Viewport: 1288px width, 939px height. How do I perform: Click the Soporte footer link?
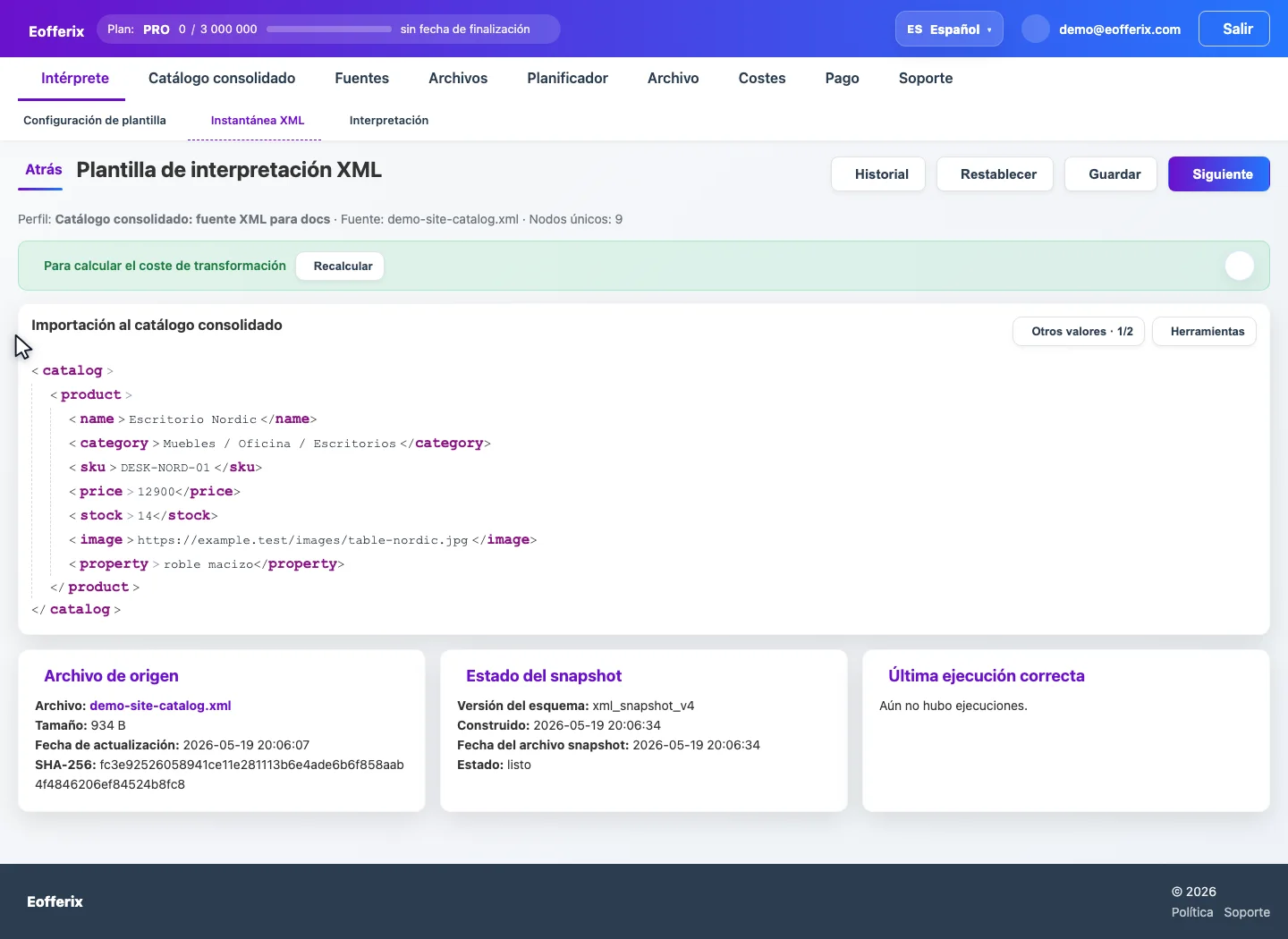coord(1247,912)
